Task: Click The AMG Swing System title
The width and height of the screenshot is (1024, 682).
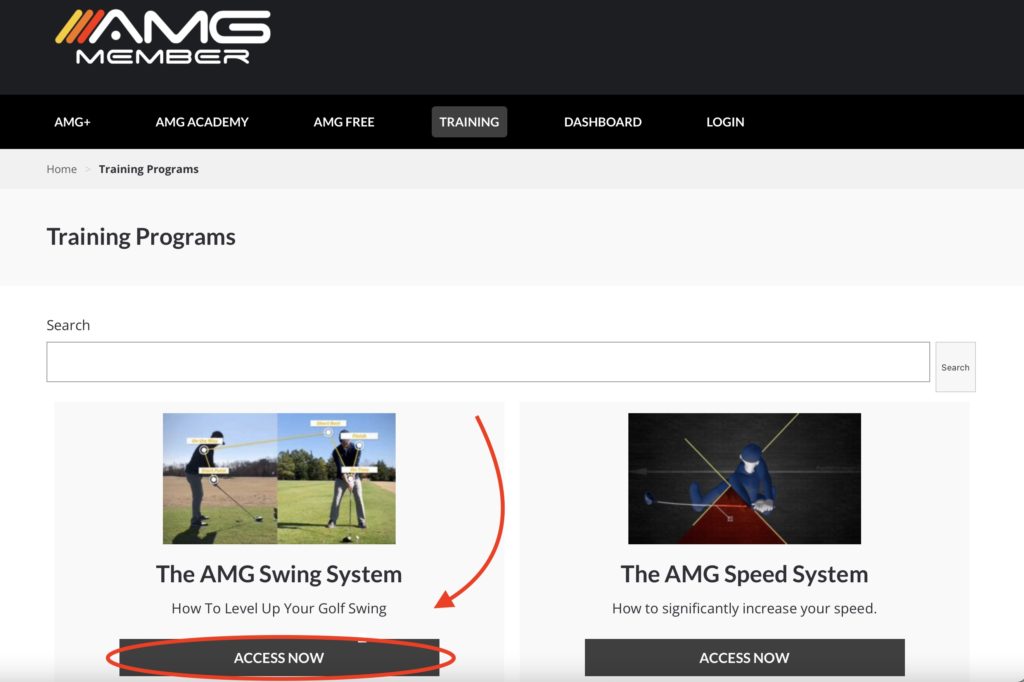Action: (279, 574)
